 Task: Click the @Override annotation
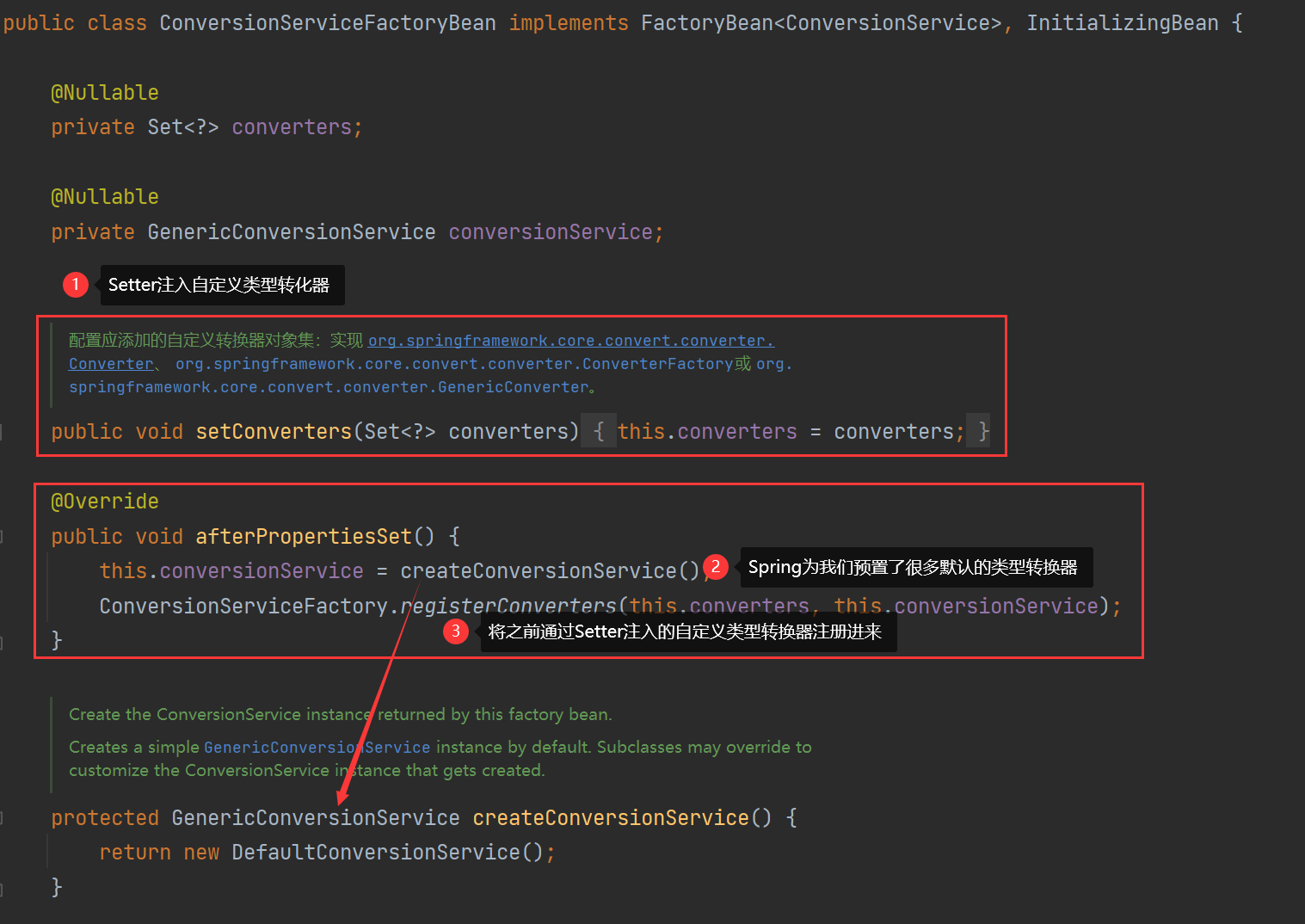(105, 502)
